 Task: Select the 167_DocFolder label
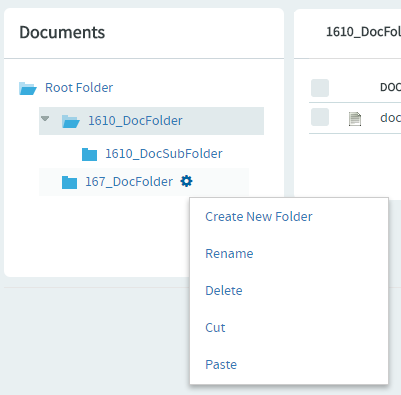[129, 182]
